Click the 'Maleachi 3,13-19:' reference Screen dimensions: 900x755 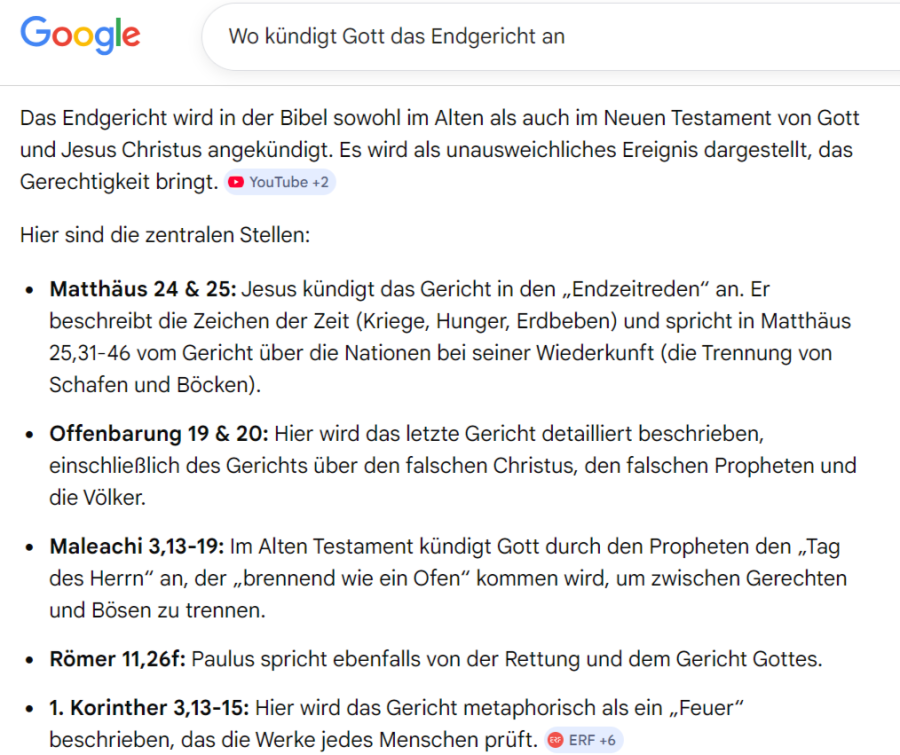(x=137, y=547)
